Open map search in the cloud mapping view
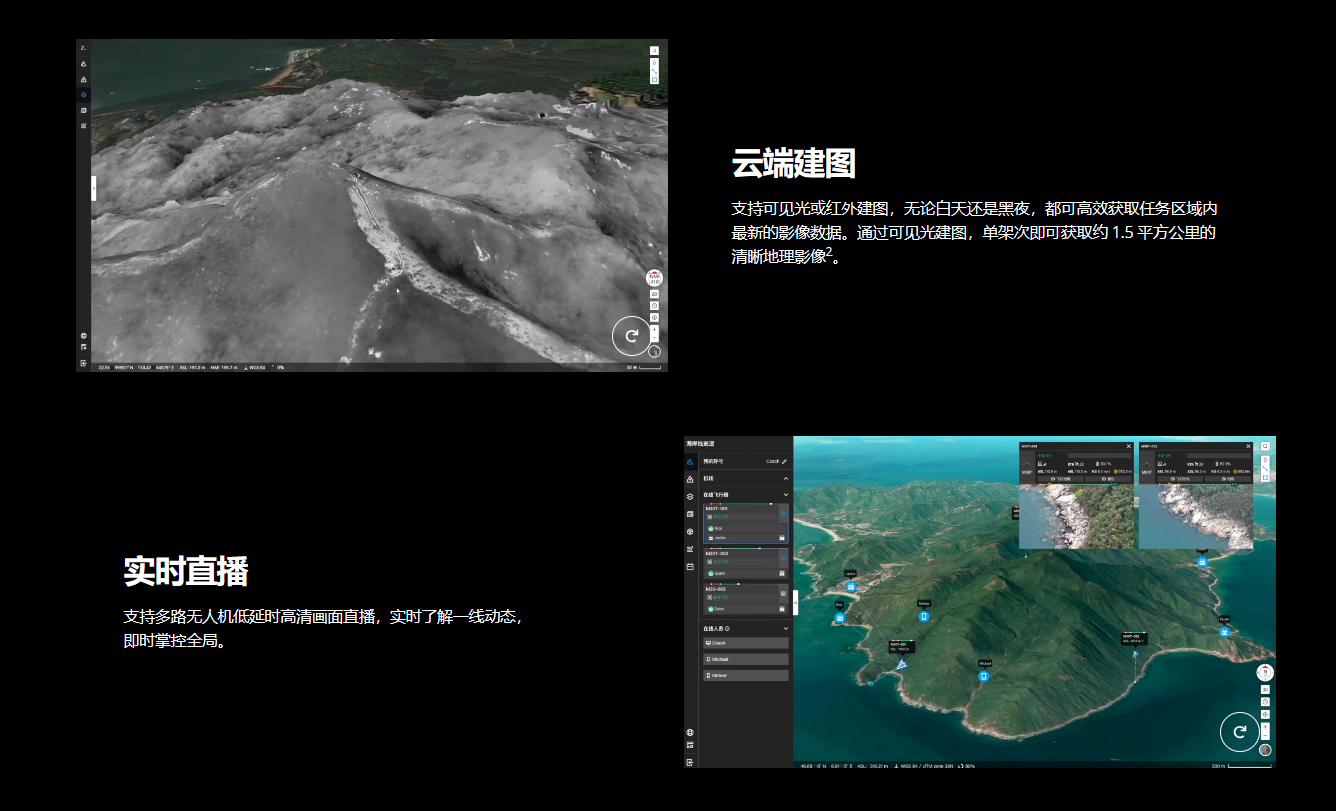The image size is (1336, 811). pyautogui.click(x=654, y=50)
